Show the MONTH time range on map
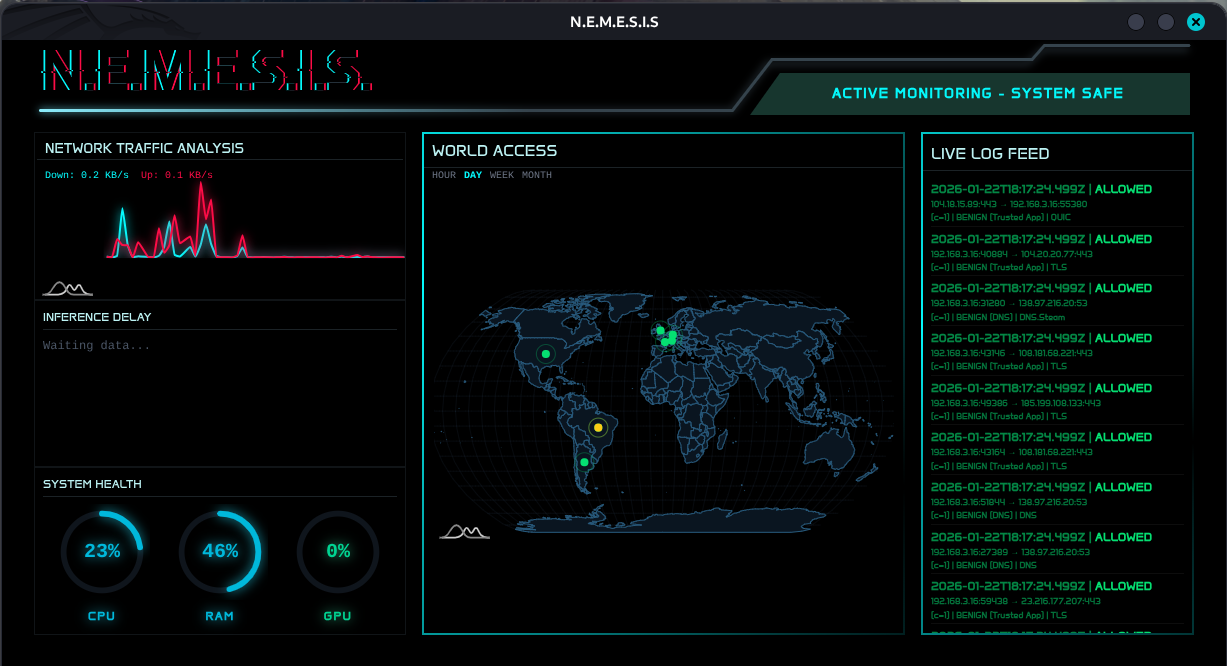The height and width of the screenshot is (666, 1227). 537,175
